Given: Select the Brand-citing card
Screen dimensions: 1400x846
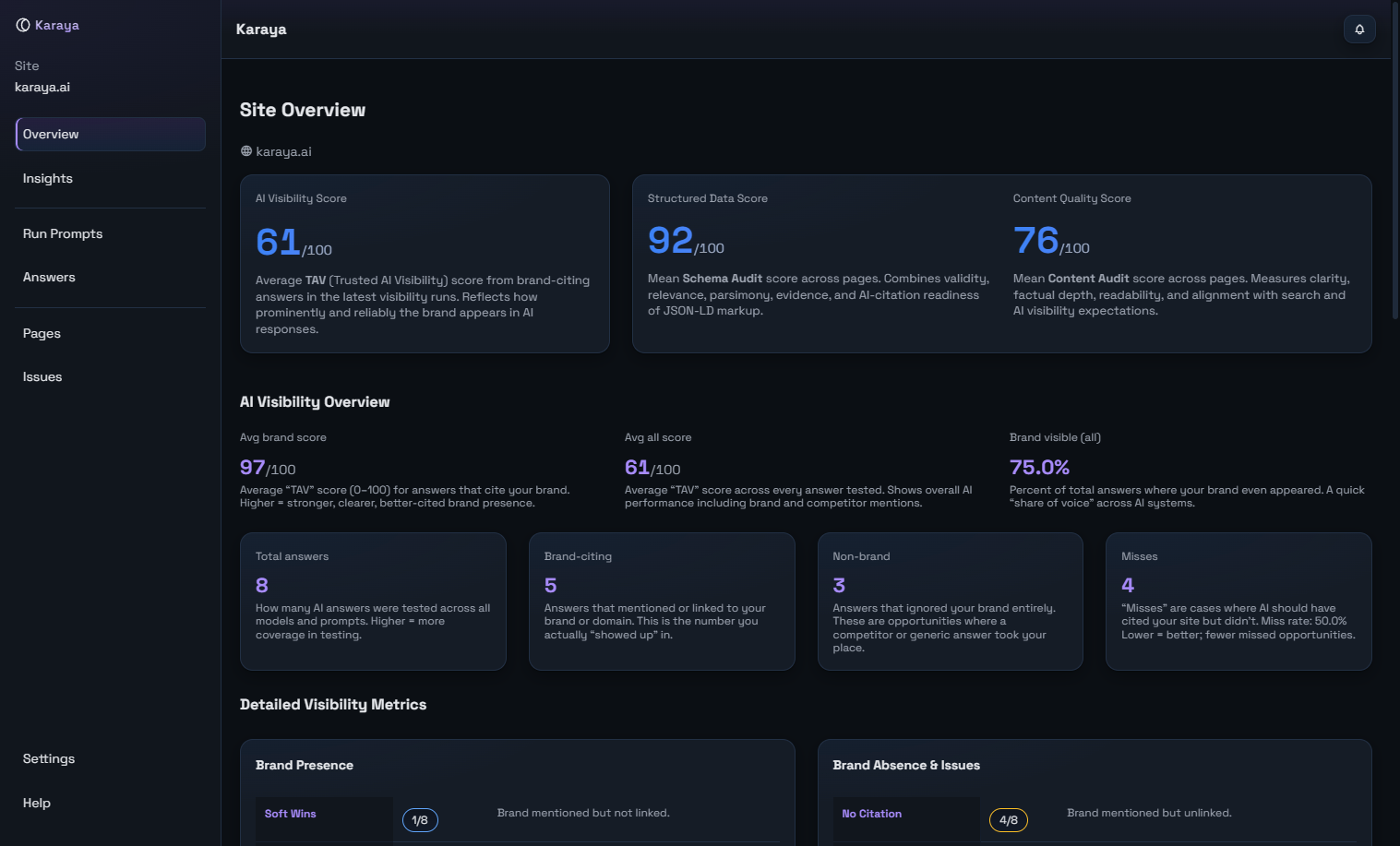Looking at the screenshot, I should coord(661,601).
